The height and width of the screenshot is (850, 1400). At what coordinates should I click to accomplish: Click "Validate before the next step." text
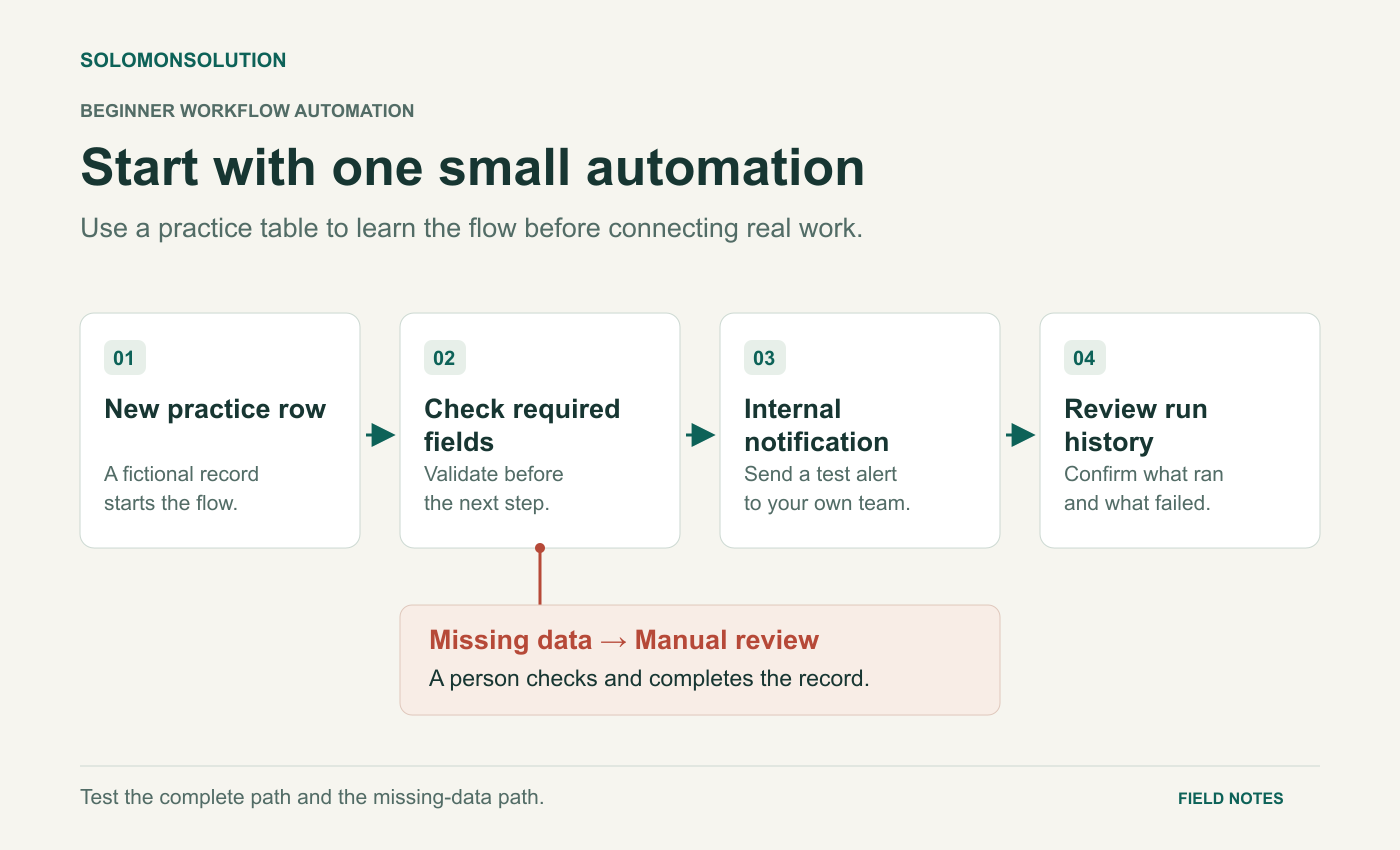(x=494, y=488)
